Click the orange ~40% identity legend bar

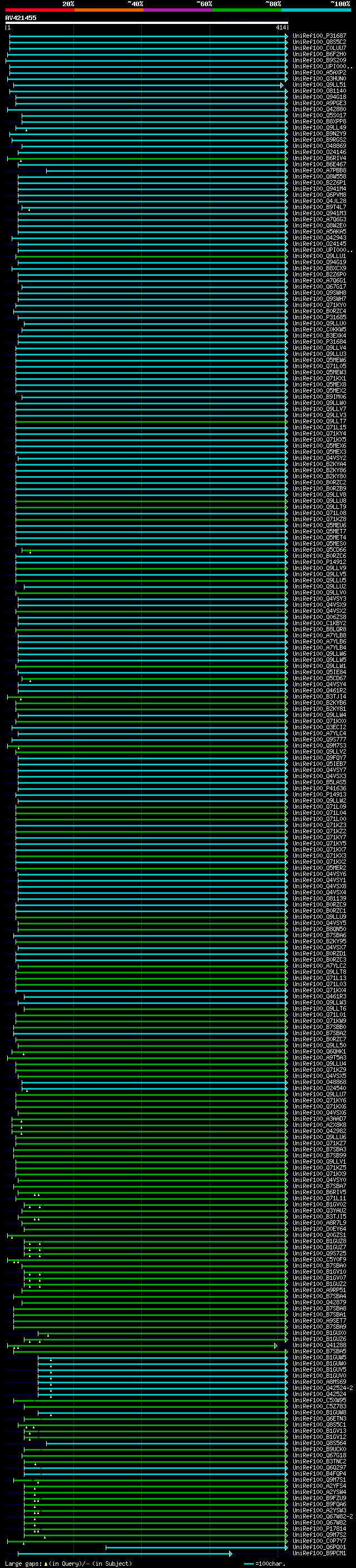(x=108, y=11)
